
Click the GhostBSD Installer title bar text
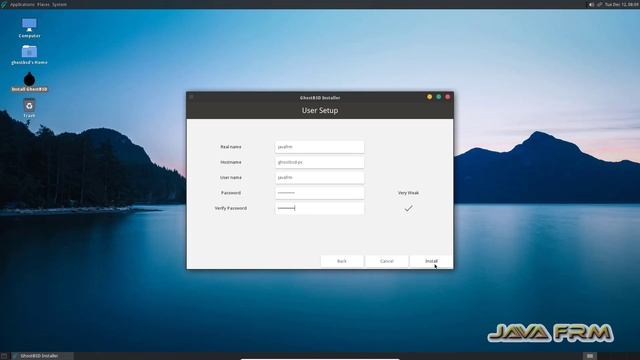click(x=320, y=98)
